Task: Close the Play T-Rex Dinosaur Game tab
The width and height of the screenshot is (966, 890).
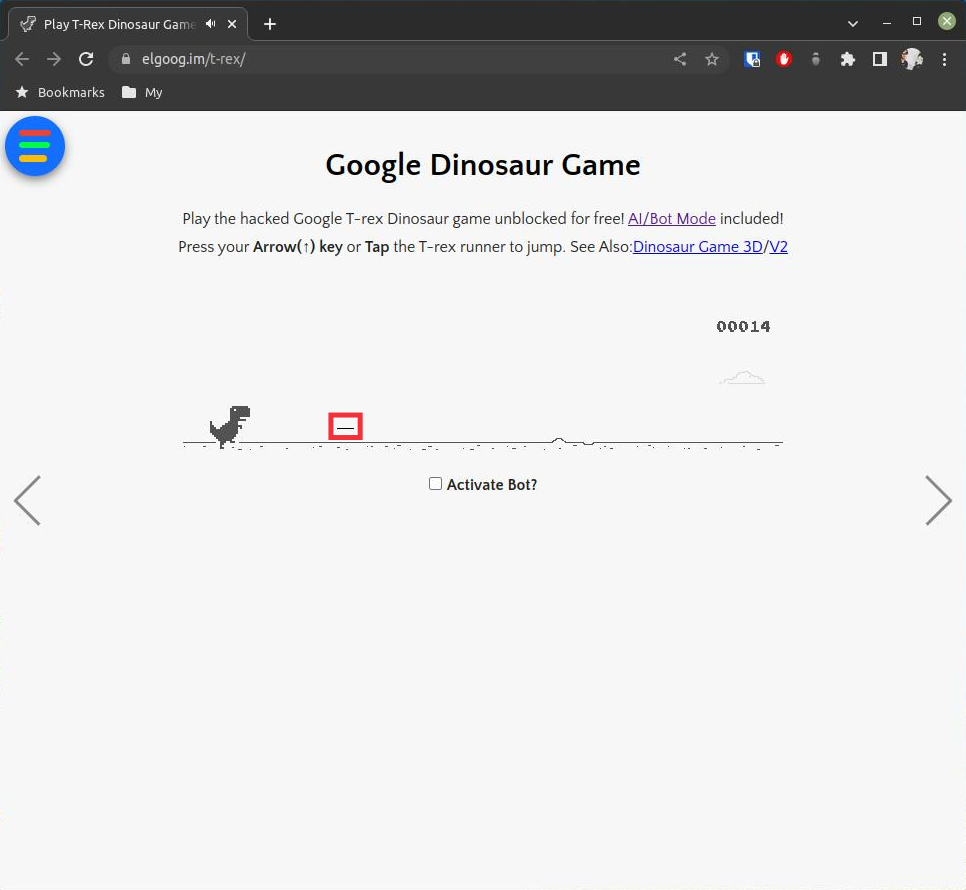Action: point(232,24)
